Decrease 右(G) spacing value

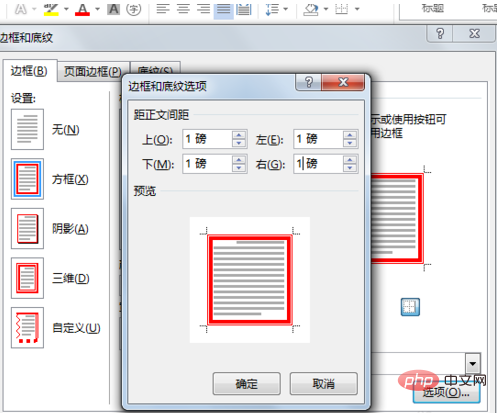350,168
